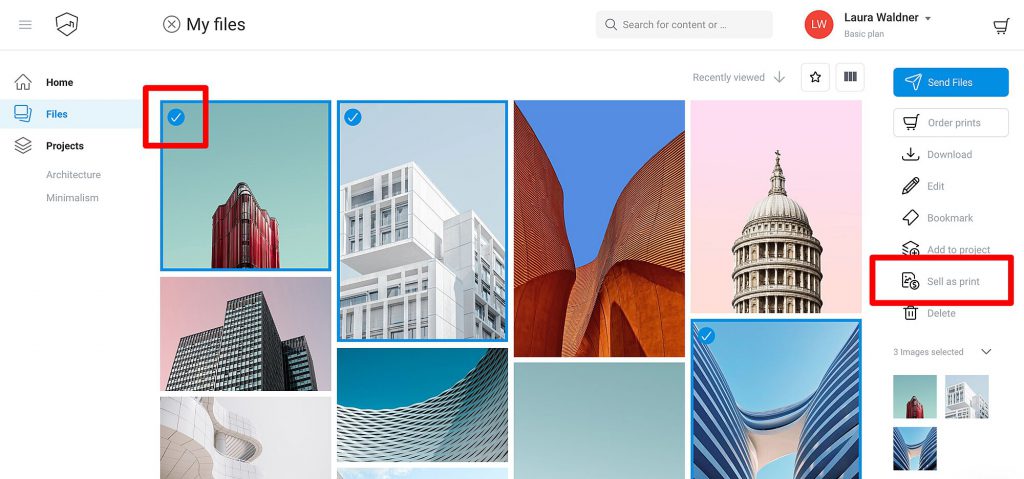1024x479 pixels.
Task: Click Edit action
Action: click(935, 186)
